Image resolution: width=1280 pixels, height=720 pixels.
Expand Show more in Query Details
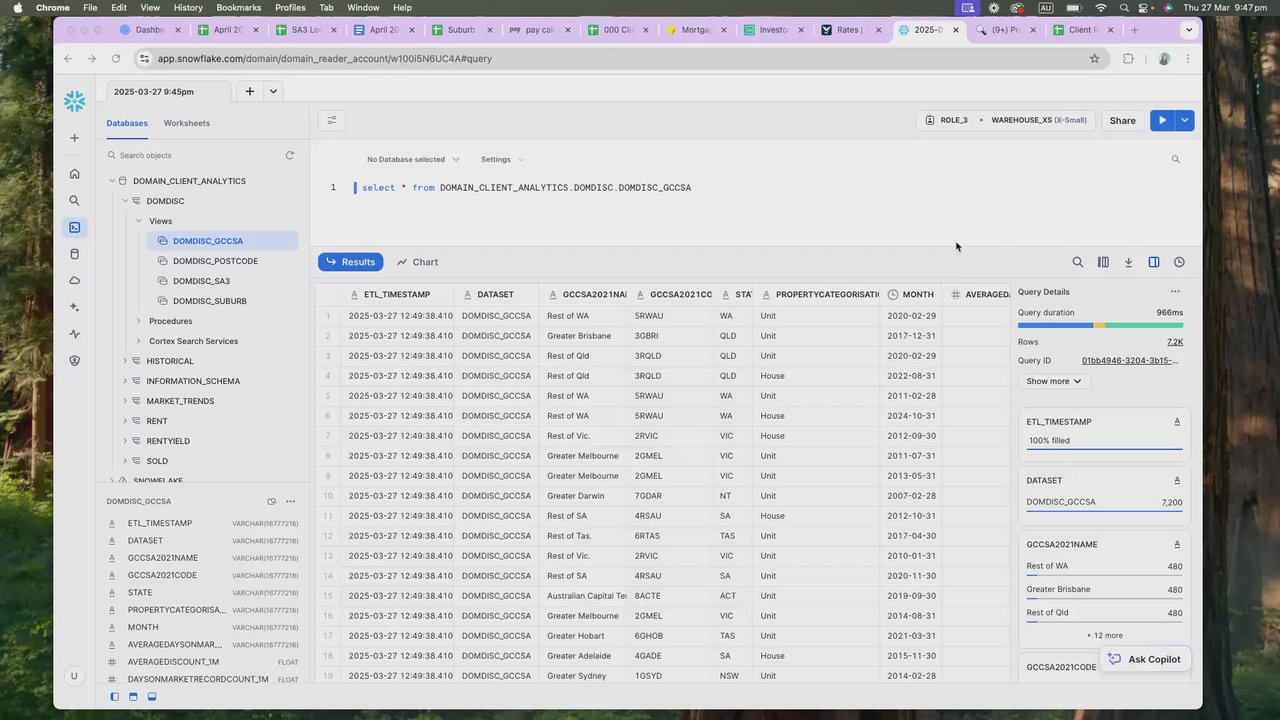pyautogui.click(x=1053, y=381)
